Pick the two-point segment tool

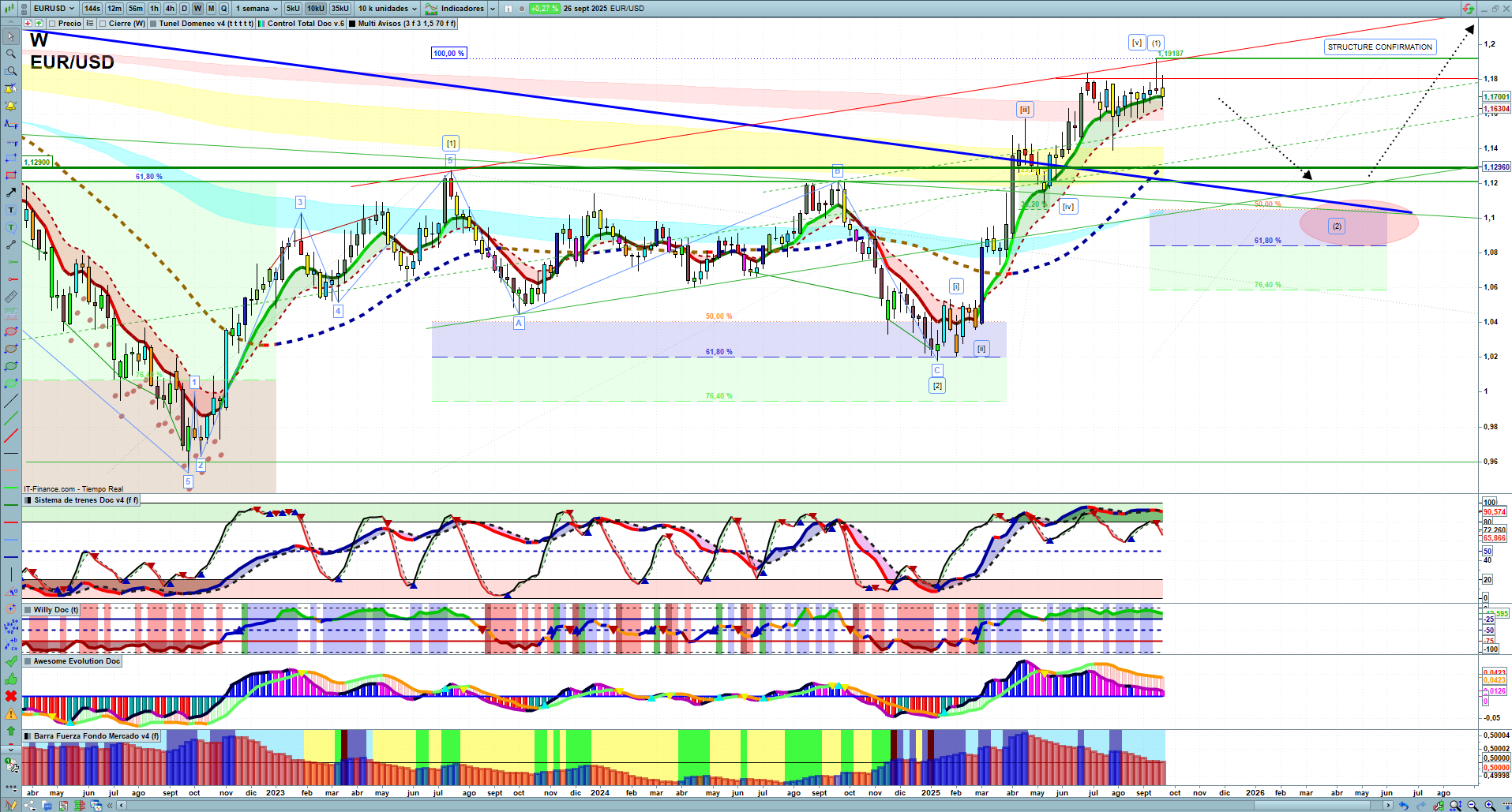click(x=11, y=245)
